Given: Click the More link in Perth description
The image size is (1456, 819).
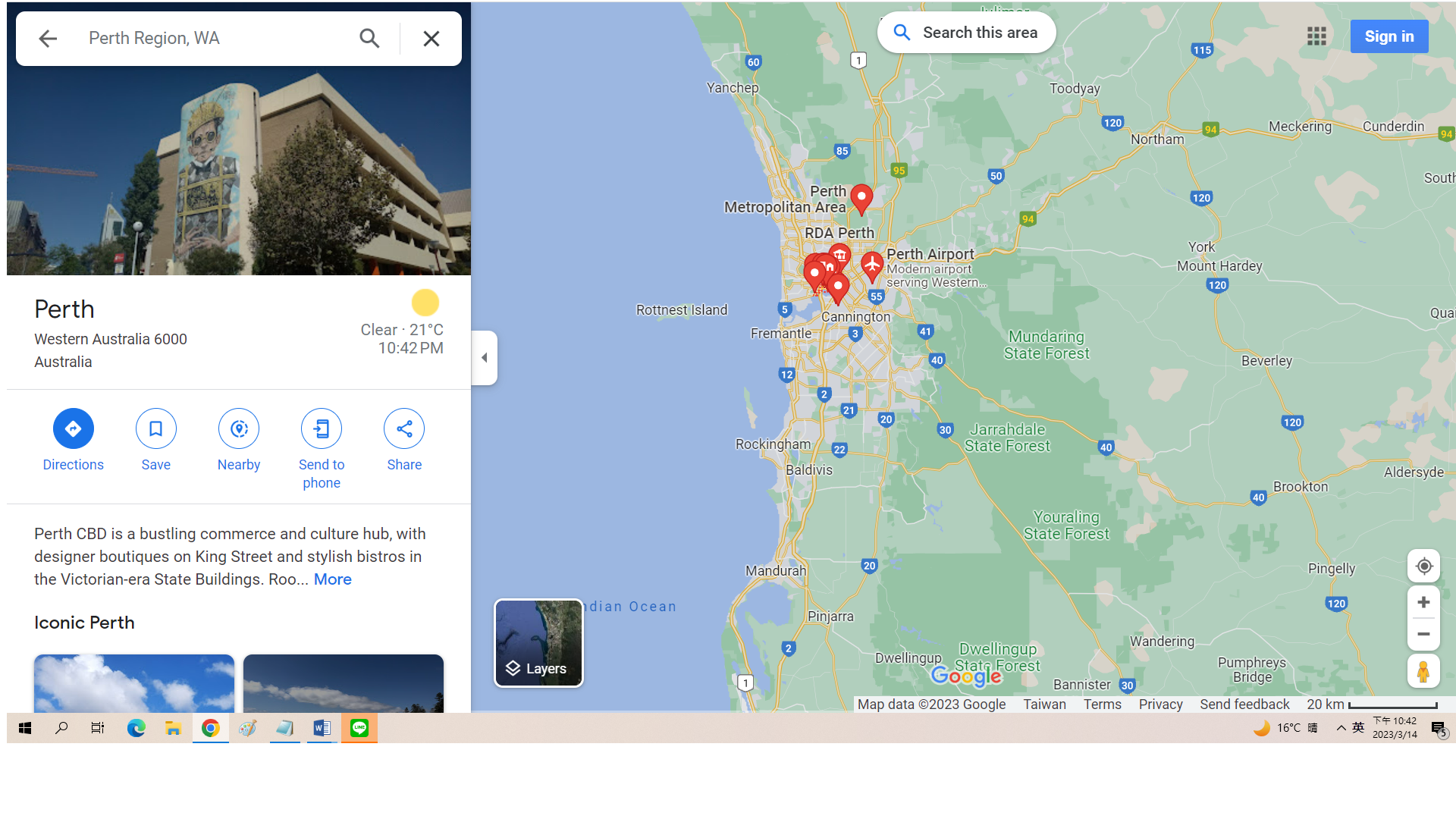Looking at the screenshot, I should [332, 579].
